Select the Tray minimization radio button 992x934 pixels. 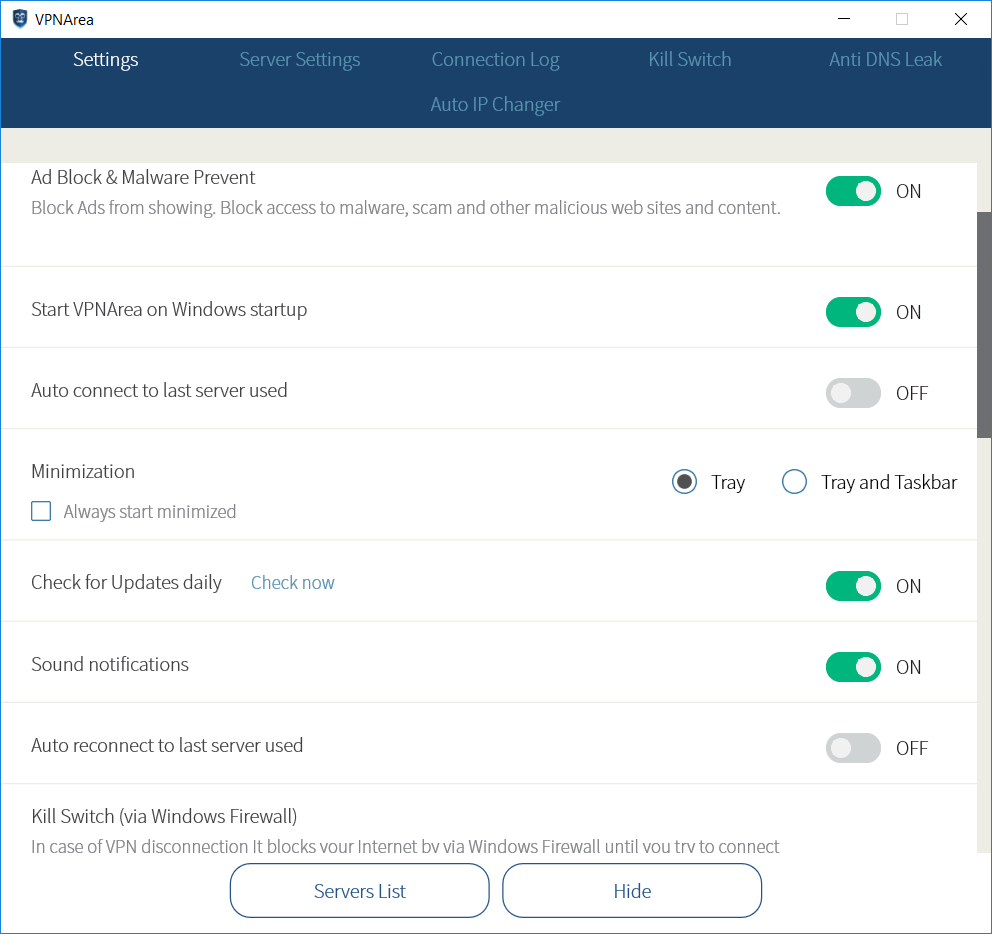click(685, 482)
